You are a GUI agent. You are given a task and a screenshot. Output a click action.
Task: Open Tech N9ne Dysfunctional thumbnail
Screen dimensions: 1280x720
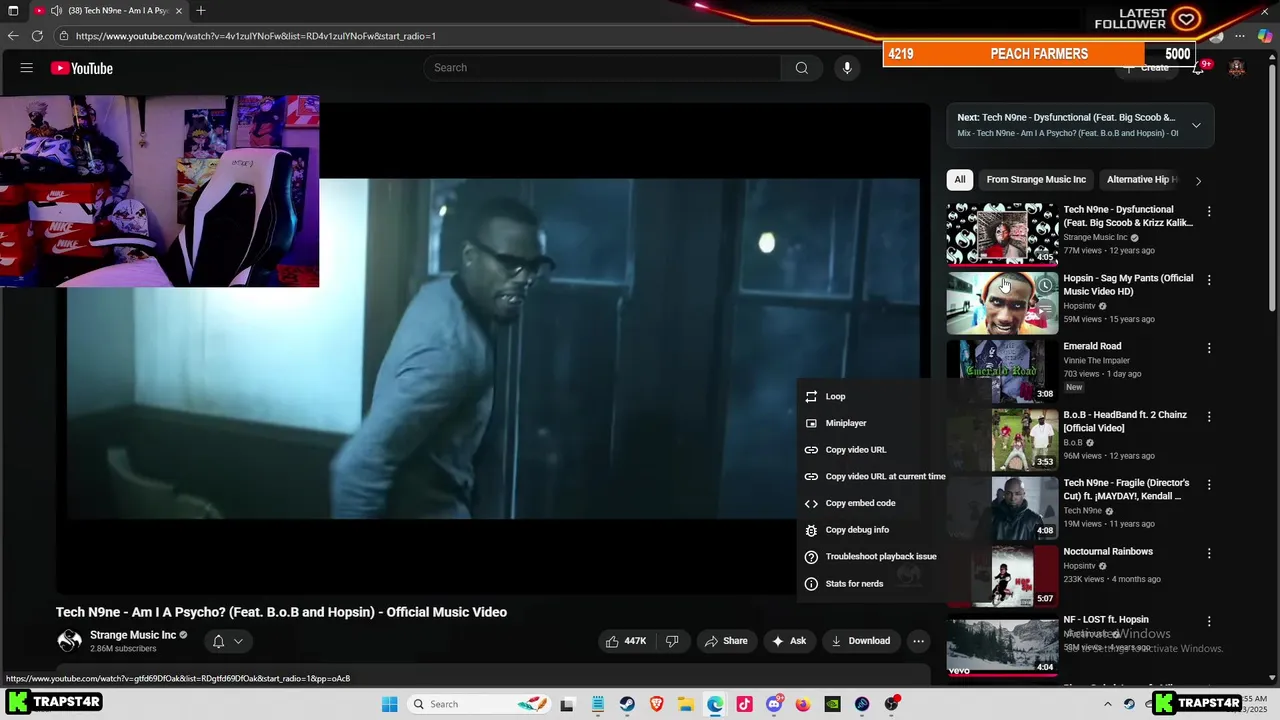1002,234
